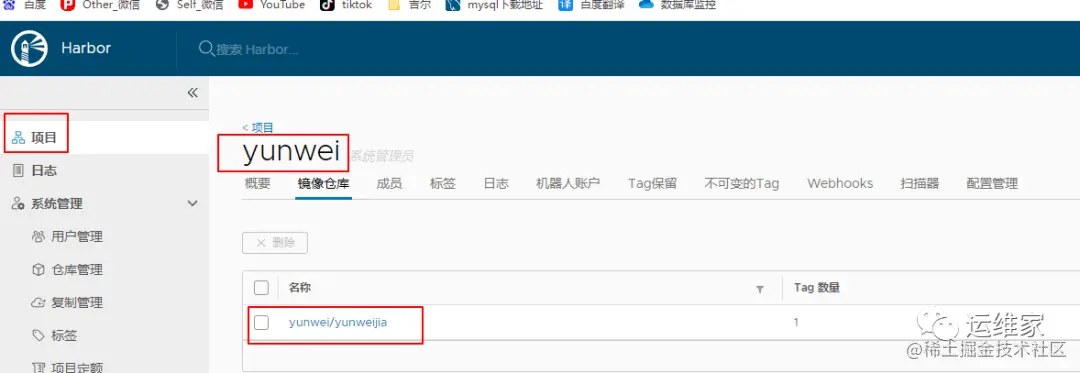The height and width of the screenshot is (373, 1080).
Task: Tick the yunwei/yunweijia row checkbox
Action: (261, 322)
